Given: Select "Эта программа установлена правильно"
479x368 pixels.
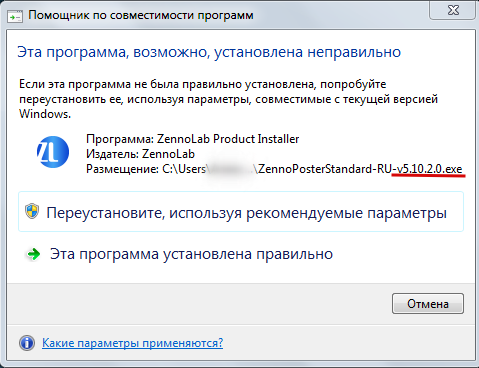Looking at the screenshot, I should click(x=191, y=254).
